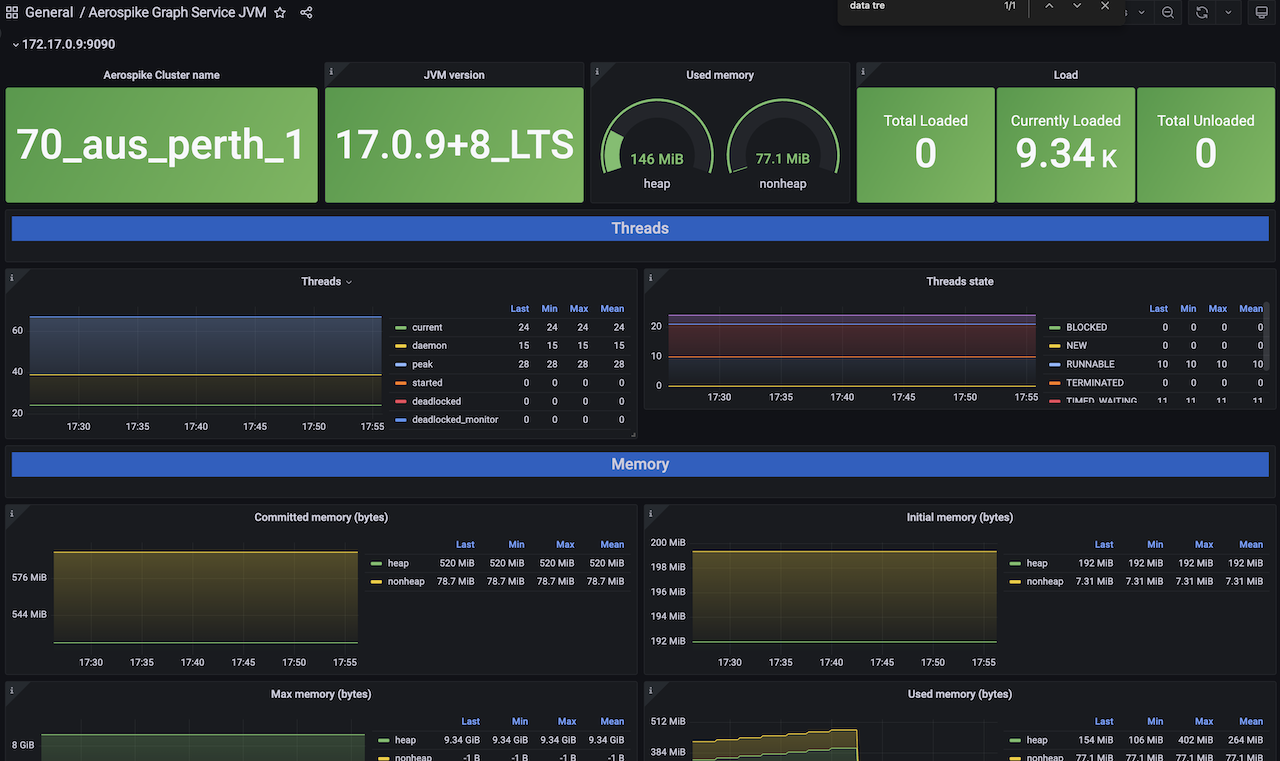The width and height of the screenshot is (1280, 761).
Task: Open Threads state panel title menu
Action: pos(960,282)
